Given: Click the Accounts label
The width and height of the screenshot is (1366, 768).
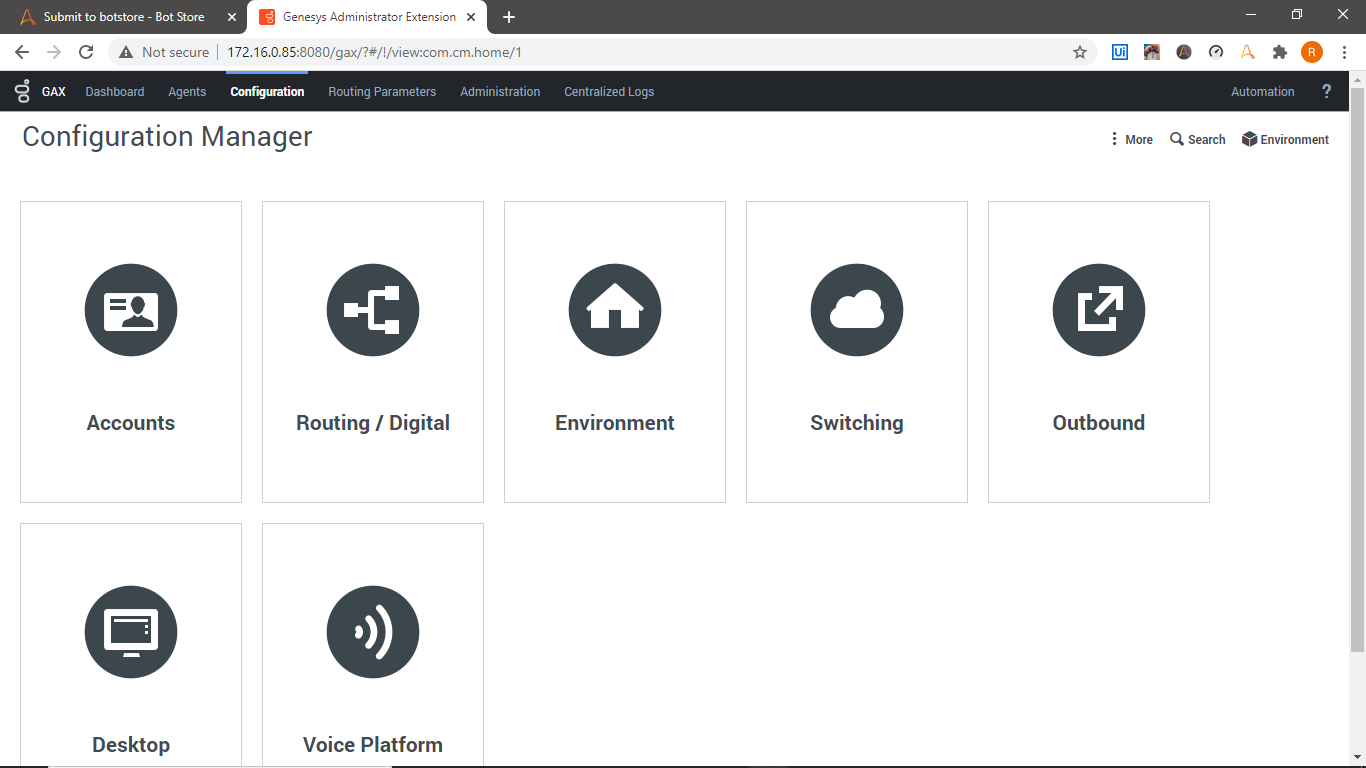Looking at the screenshot, I should tap(131, 423).
